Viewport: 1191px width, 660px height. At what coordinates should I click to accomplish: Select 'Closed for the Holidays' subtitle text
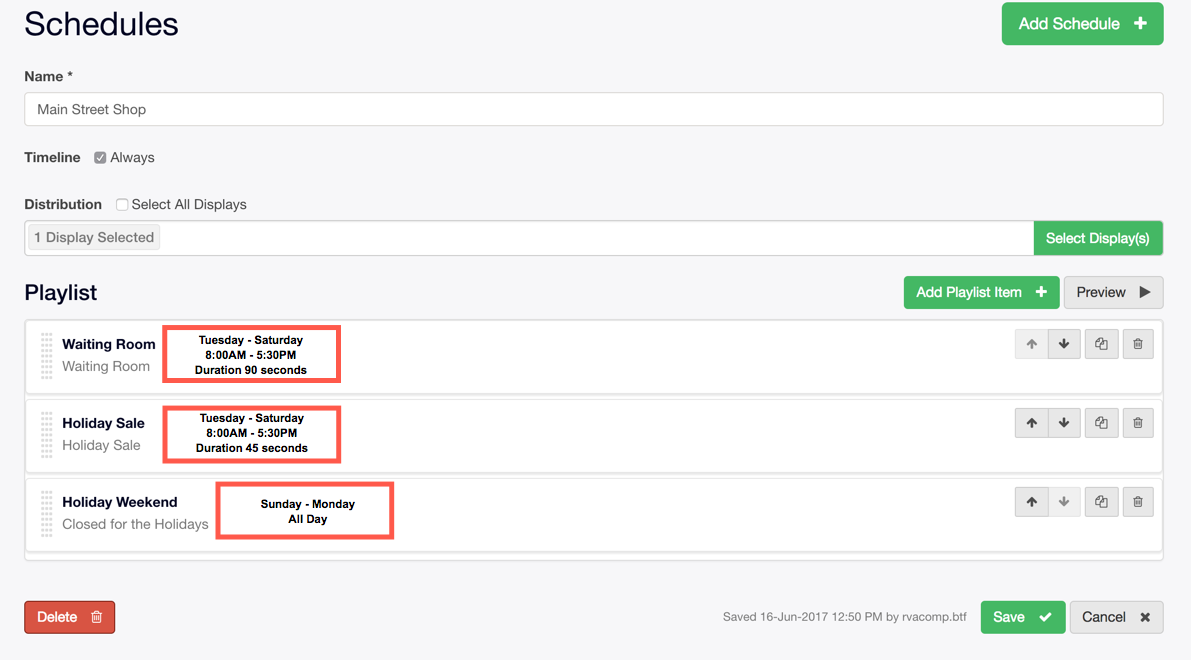pyautogui.click(x=135, y=524)
